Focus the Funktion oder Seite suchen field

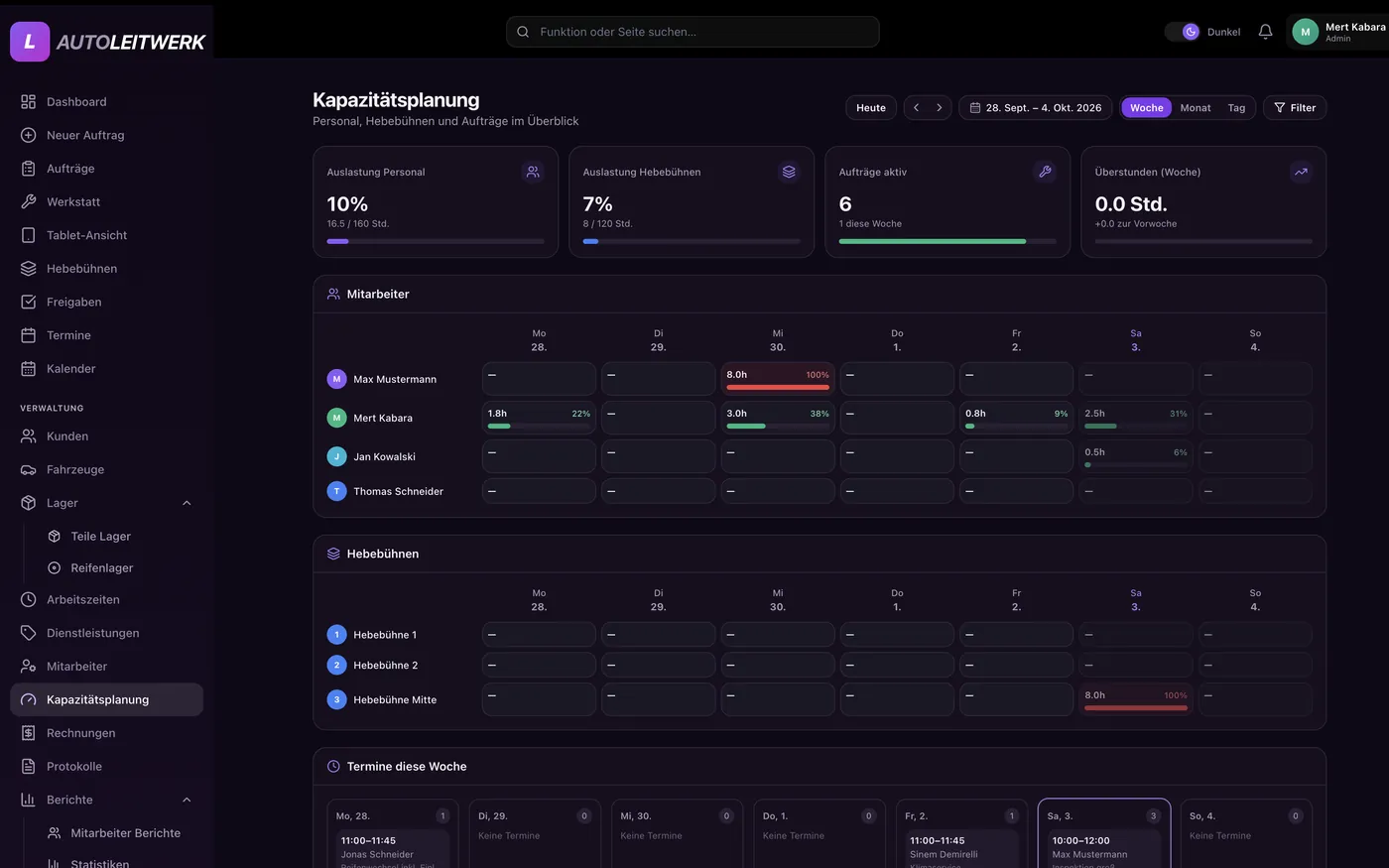[x=693, y=32]
